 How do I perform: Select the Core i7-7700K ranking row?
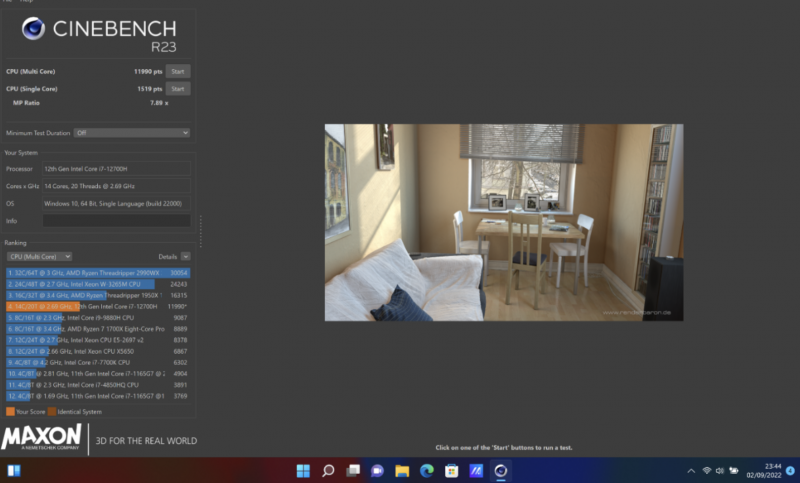[x=98, y=363]
